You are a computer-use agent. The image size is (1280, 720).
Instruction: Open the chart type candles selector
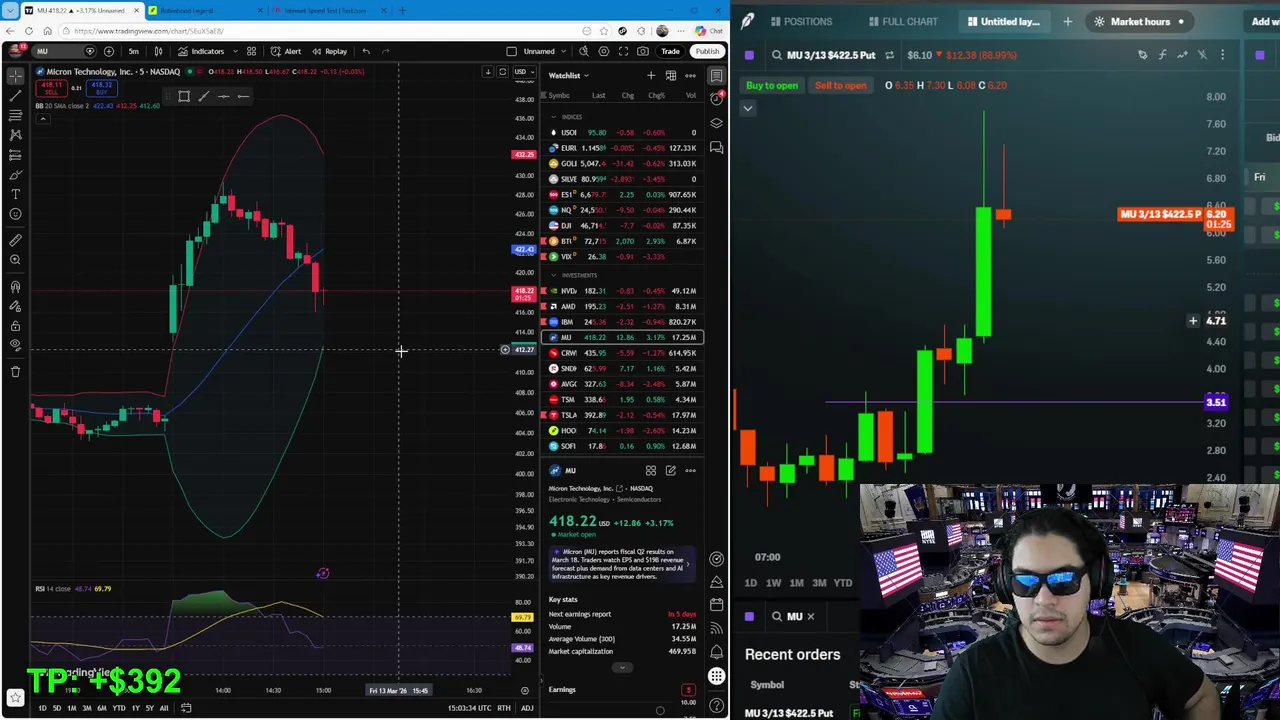click(x=158, y=51)
